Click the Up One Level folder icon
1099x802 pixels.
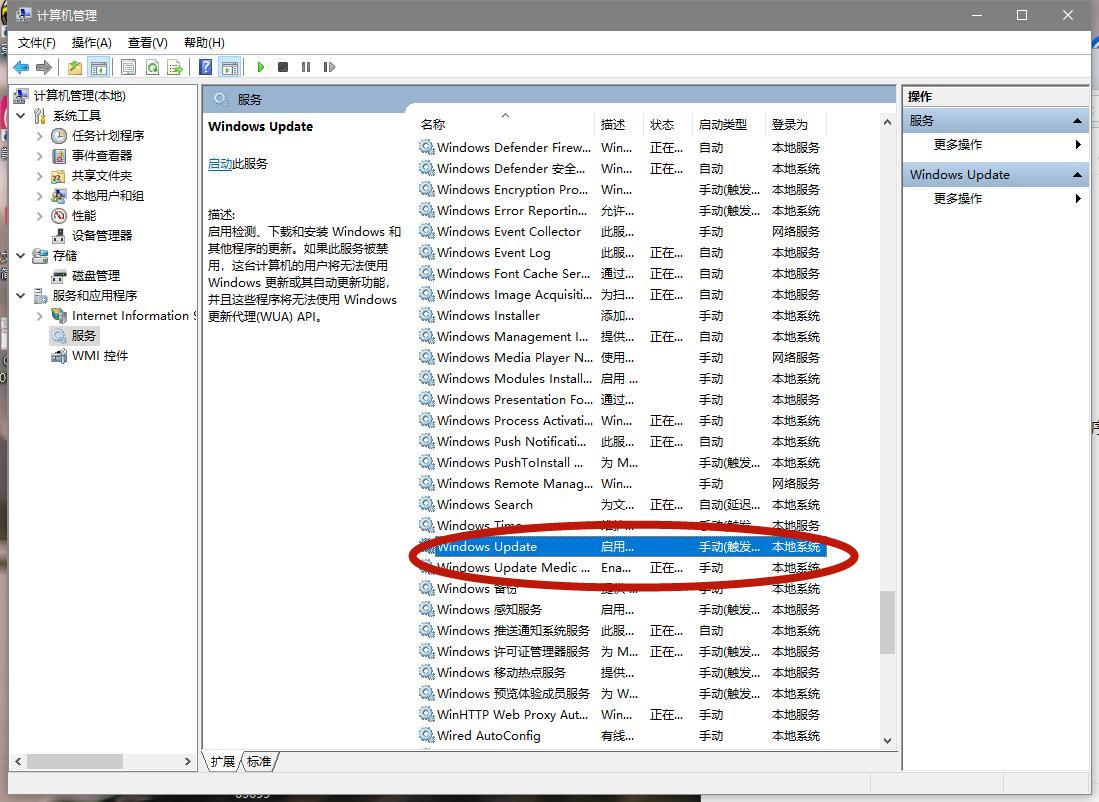pos(75,67)
